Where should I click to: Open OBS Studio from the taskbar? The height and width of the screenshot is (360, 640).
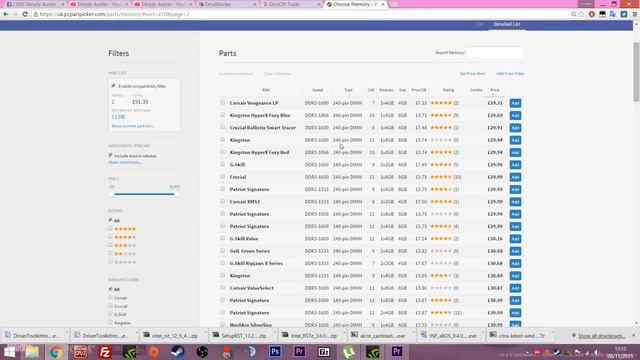tap(202, 351)
